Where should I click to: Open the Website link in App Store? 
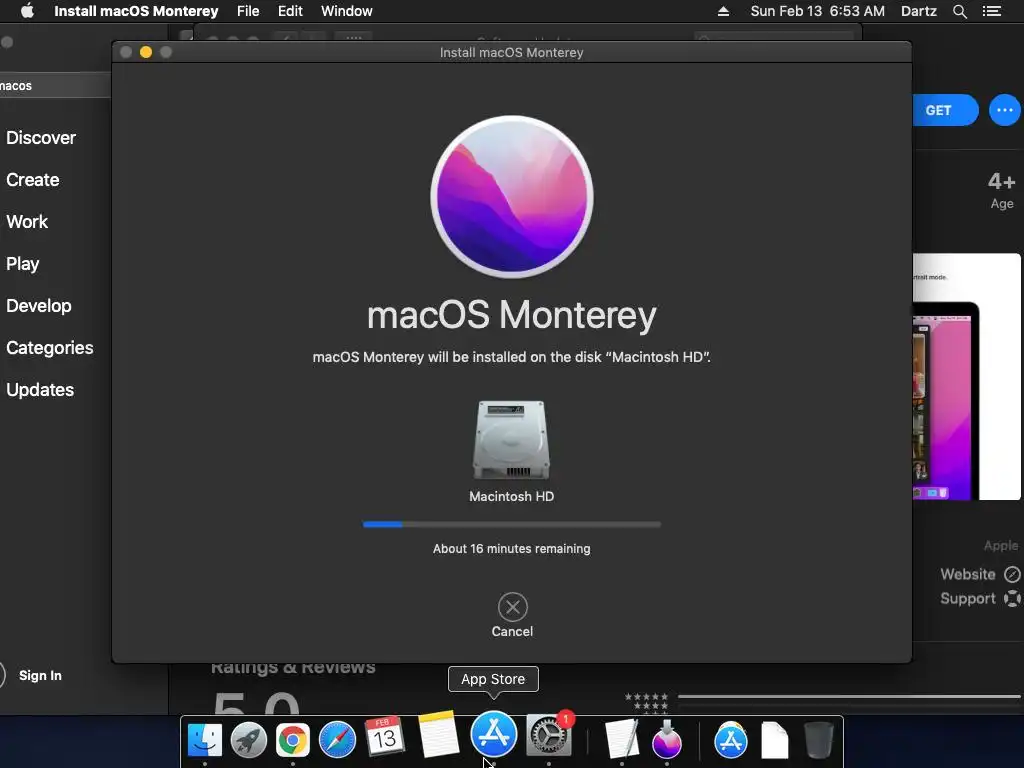(x=980, y=574)
